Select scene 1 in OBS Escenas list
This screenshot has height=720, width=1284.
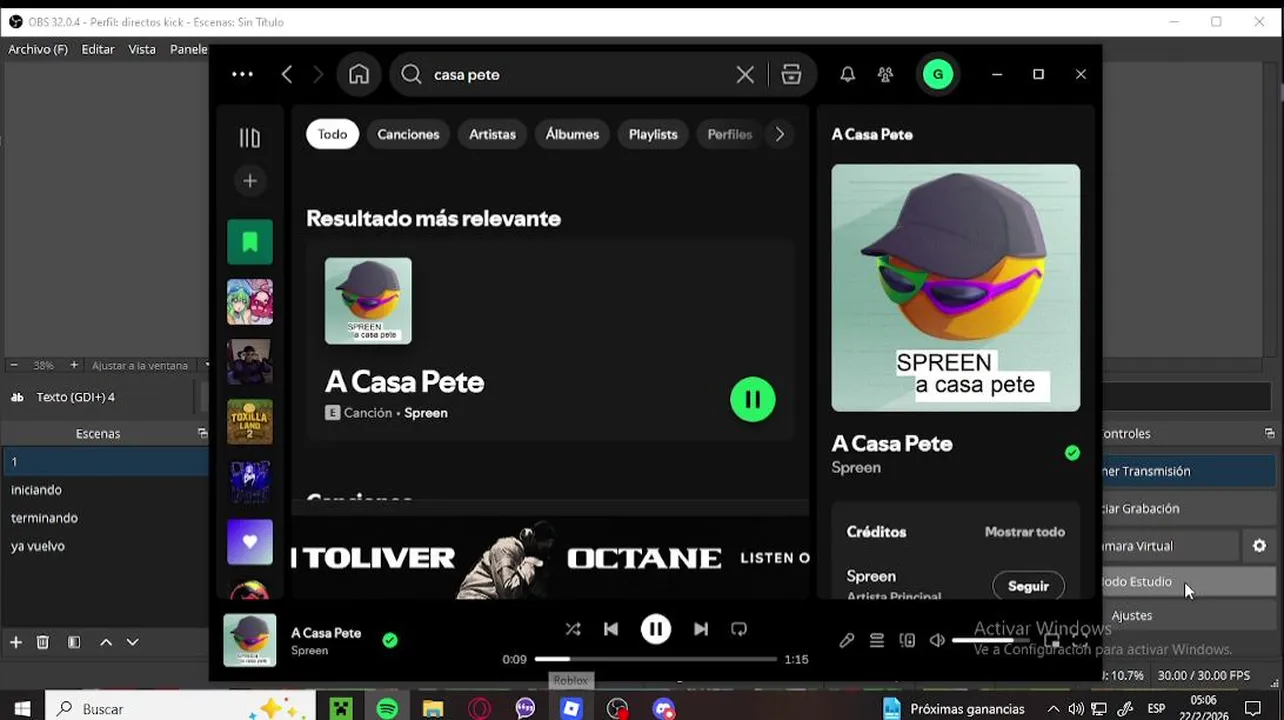click(104, 462)
